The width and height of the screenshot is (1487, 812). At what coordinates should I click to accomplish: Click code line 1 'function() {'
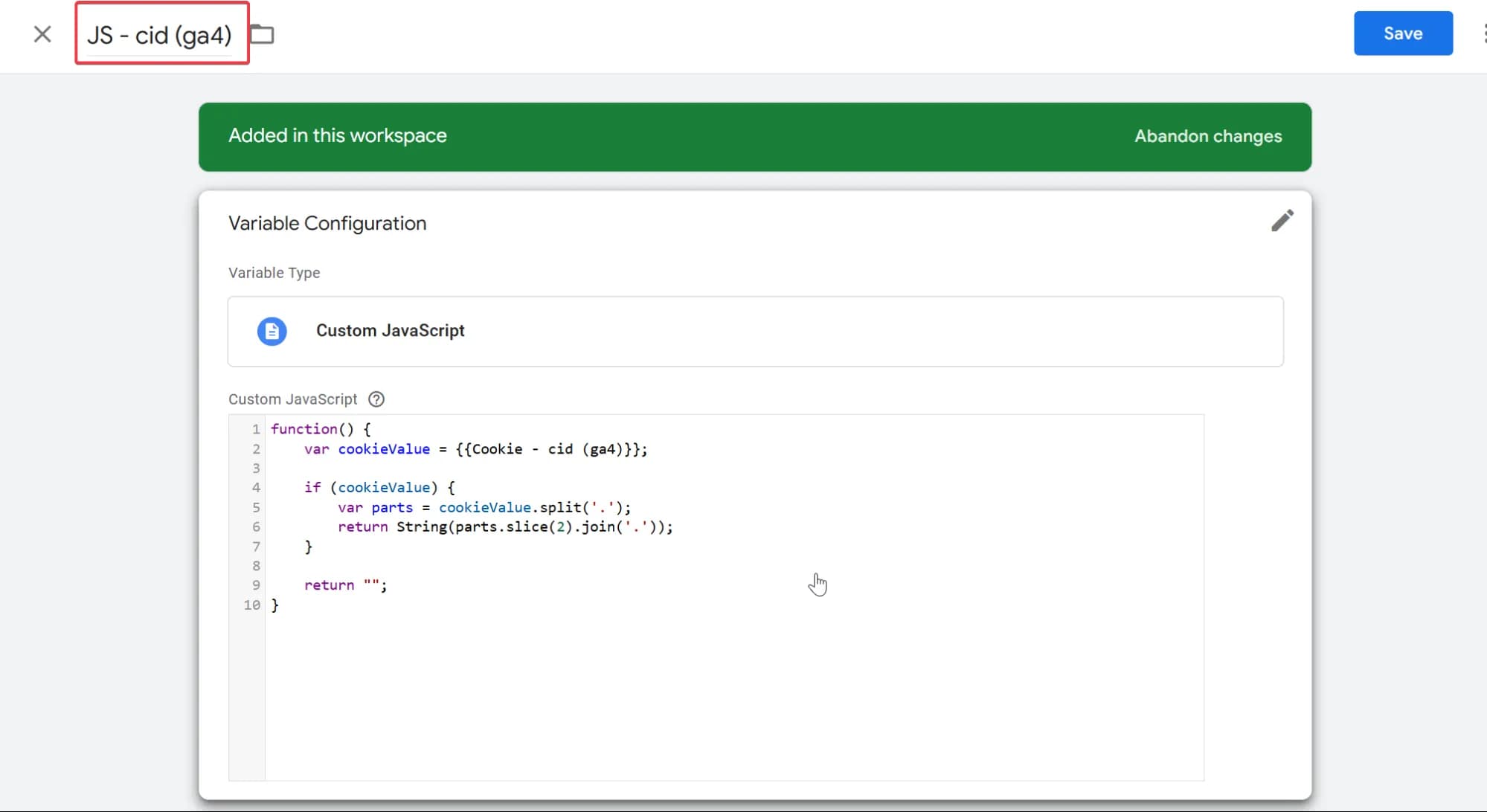[x=321, y=429]
